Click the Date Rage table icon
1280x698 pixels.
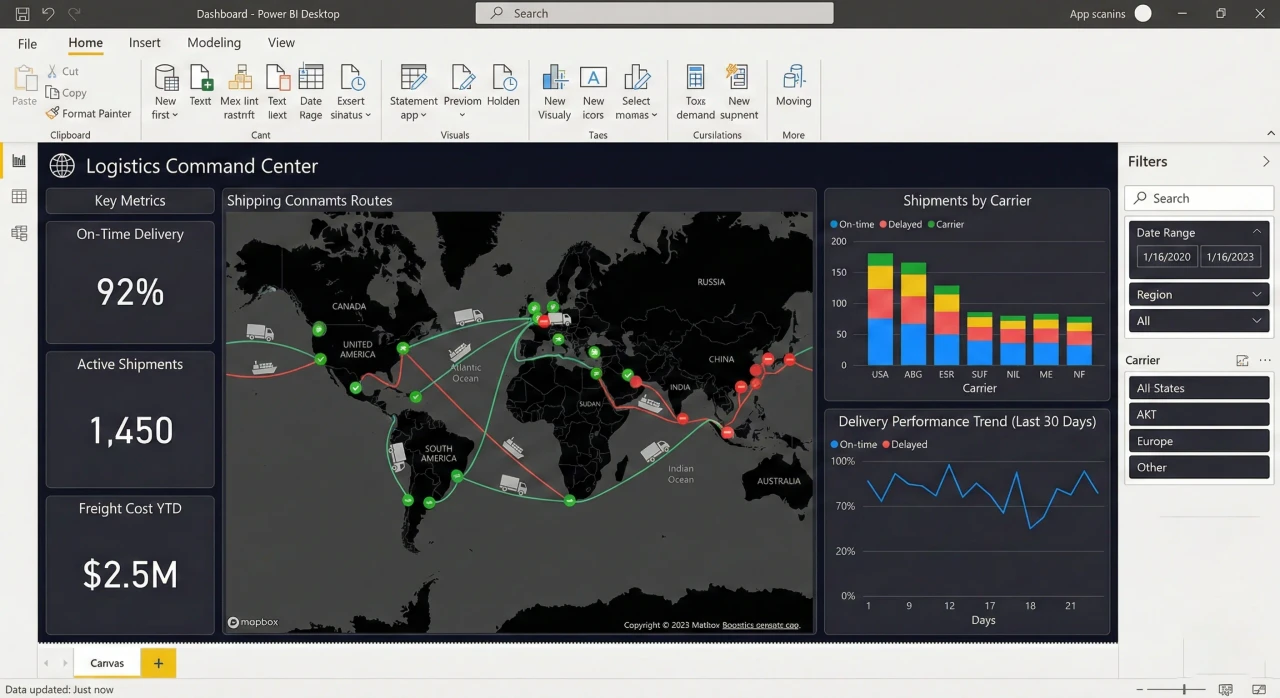[311, 78]
